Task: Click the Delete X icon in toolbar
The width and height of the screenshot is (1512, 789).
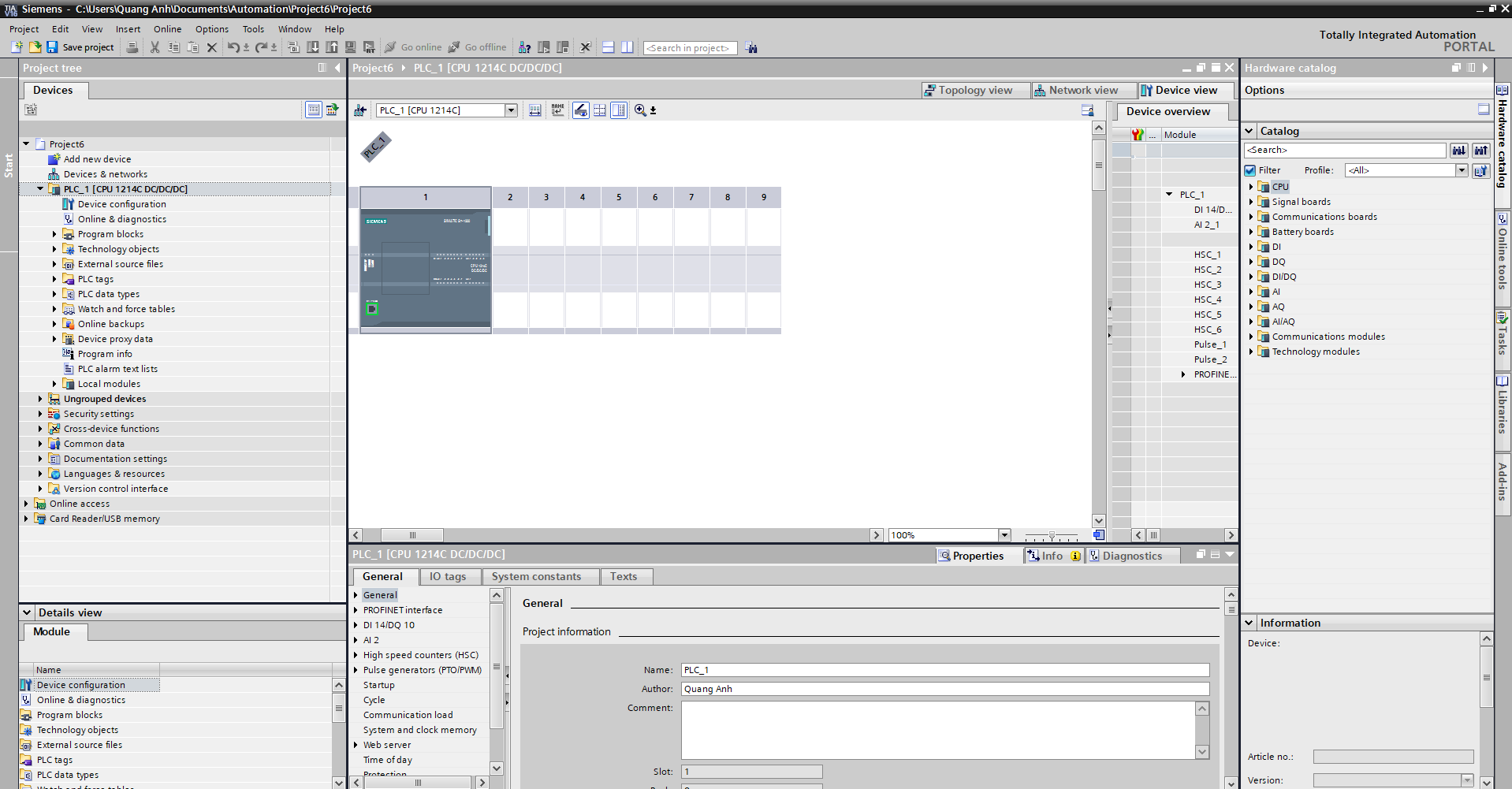Action: pyautogui.click(x=211, y=47)
